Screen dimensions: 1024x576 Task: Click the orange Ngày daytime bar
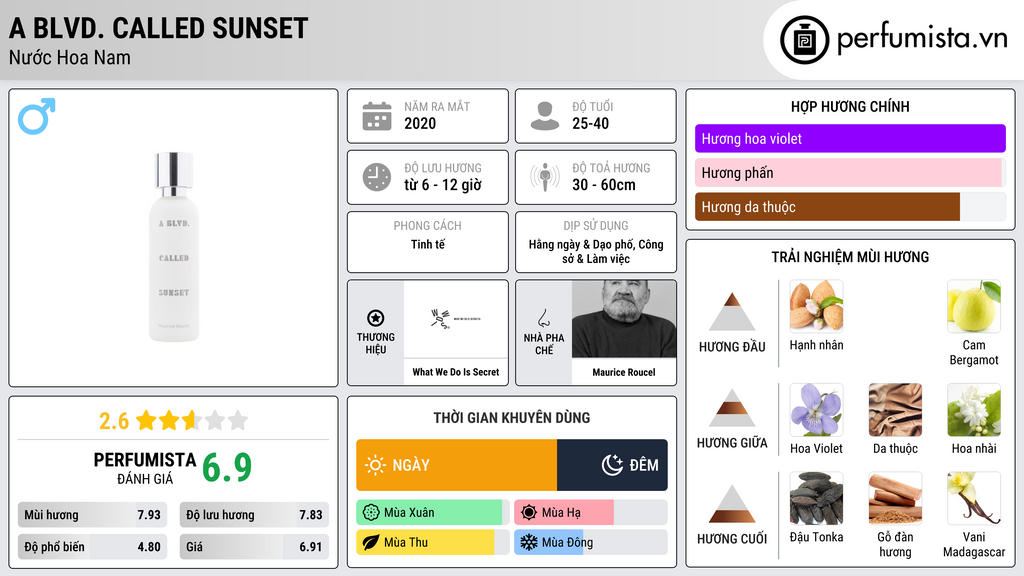[456, 465]
